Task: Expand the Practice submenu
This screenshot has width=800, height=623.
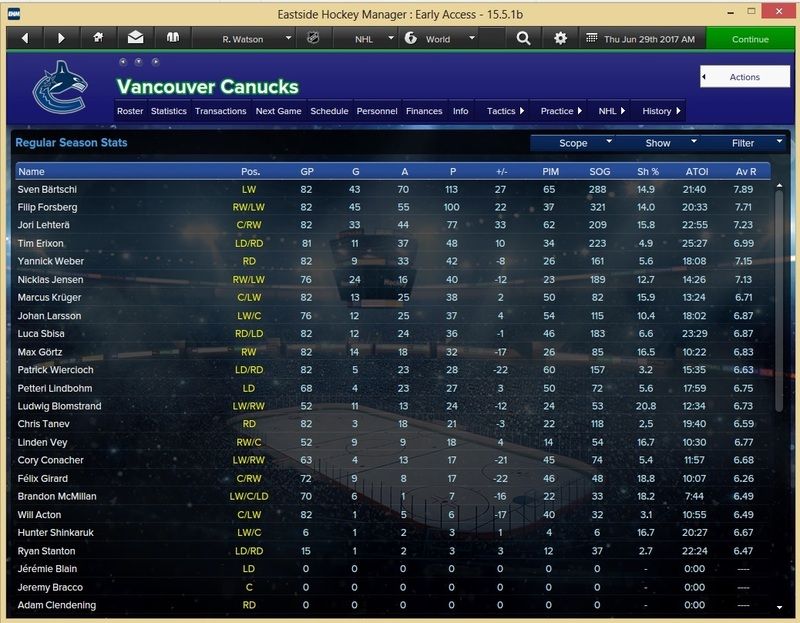Action: (x=561, y=111)
